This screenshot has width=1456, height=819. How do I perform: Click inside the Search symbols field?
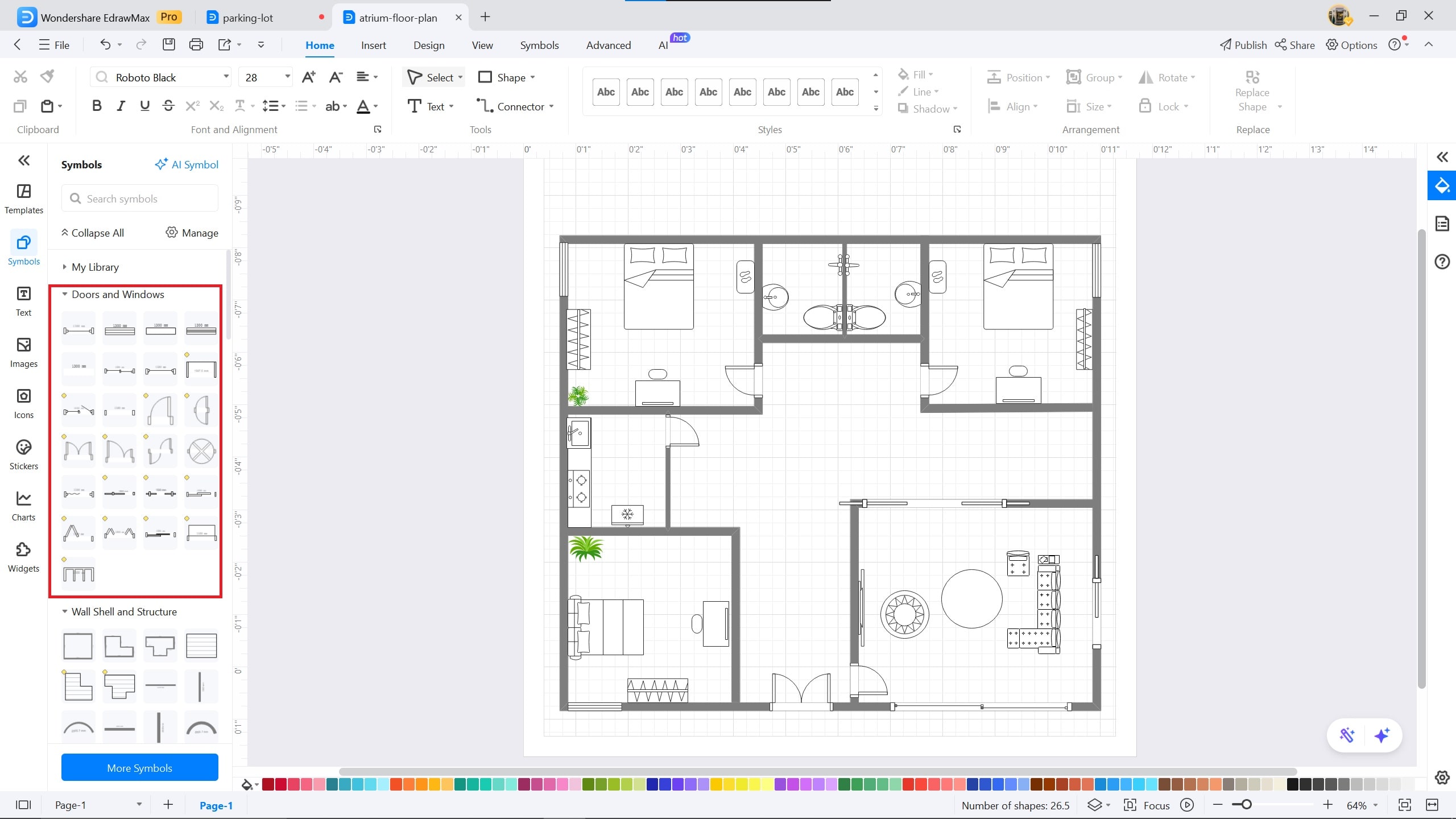[x=139, y=198]
